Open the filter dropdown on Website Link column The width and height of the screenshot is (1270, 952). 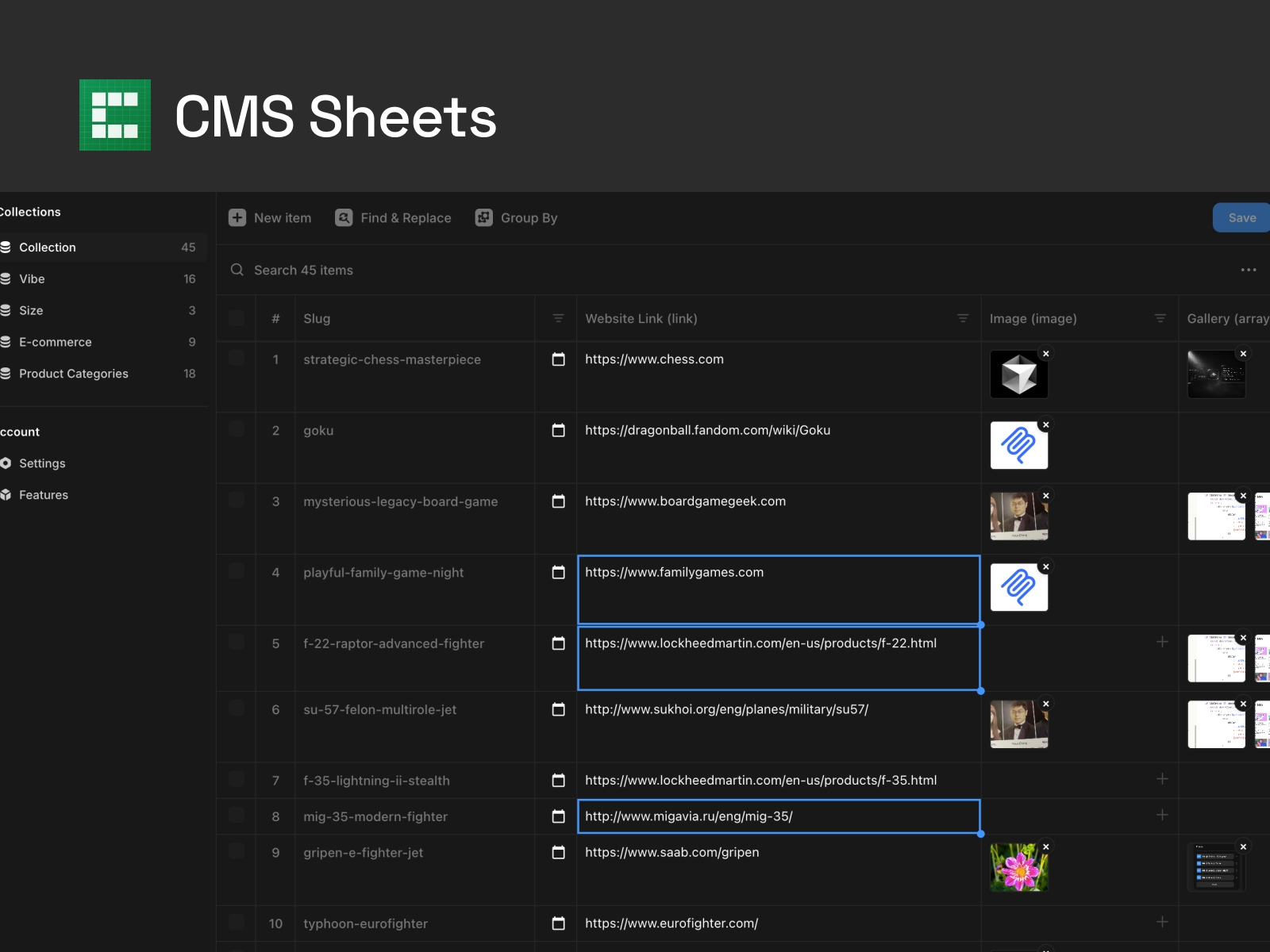962,318
